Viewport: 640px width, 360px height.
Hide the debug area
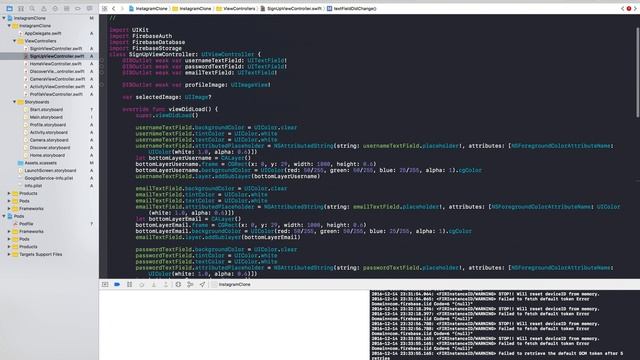pos(105,284)
